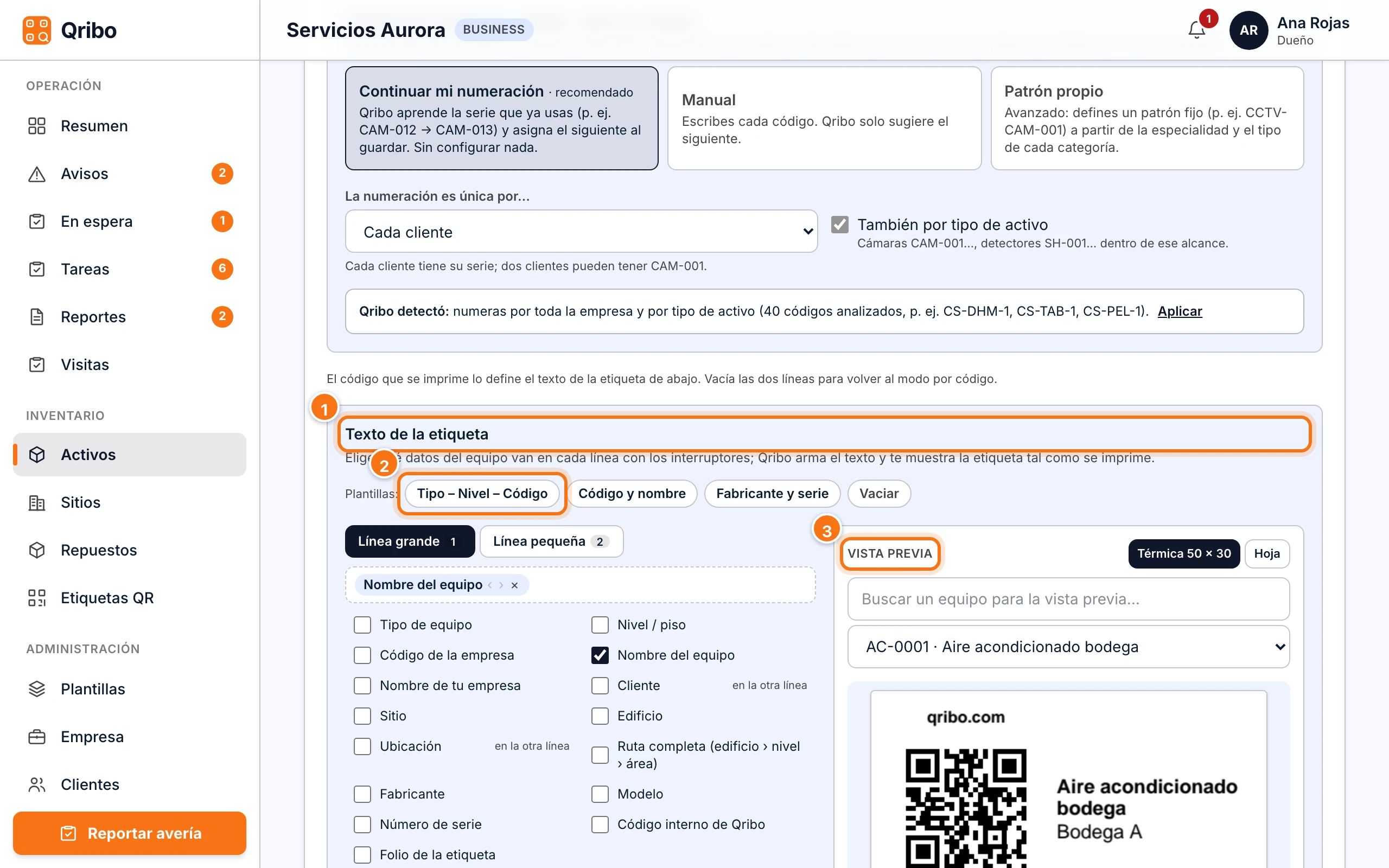This screenshot has height=868, width=1389.
Task: Toggle También por tipo de activo checkbox
Action: (840, 225)
